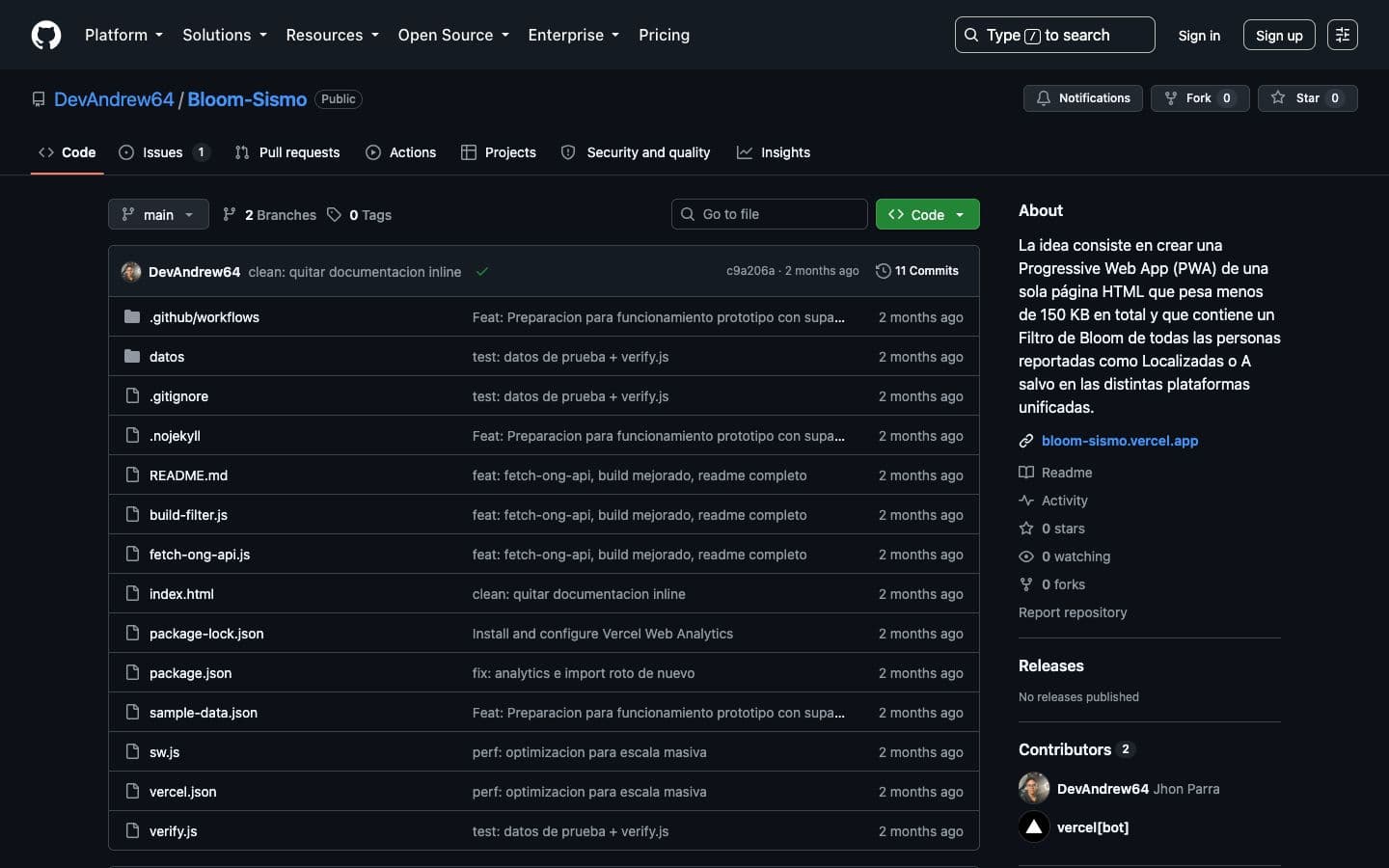
Task: Click the Sign up button
Action: tap(1279, 35)
